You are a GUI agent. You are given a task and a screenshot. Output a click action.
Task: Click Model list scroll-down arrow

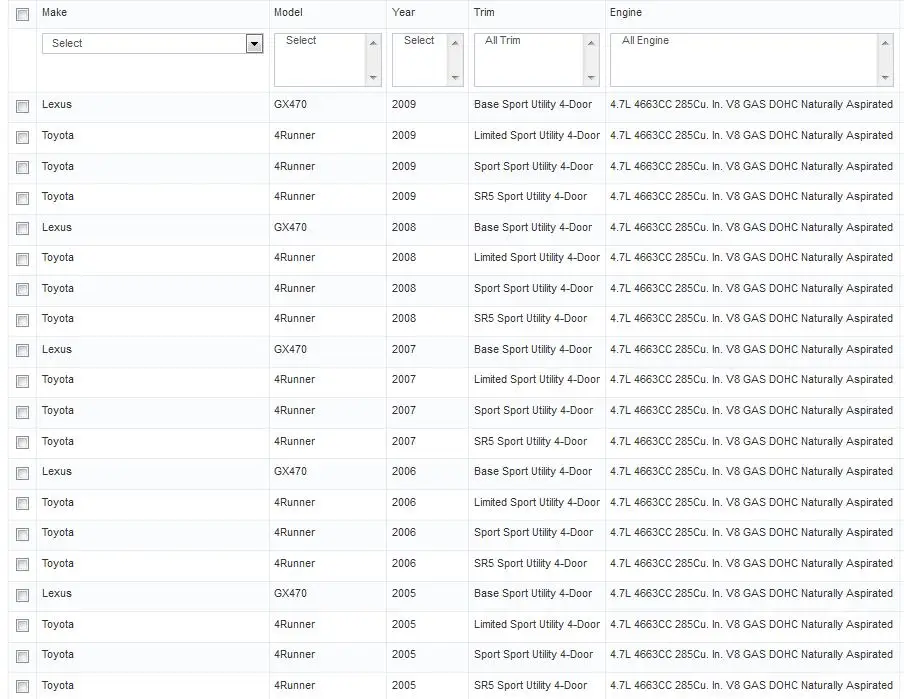pos(373,77)
